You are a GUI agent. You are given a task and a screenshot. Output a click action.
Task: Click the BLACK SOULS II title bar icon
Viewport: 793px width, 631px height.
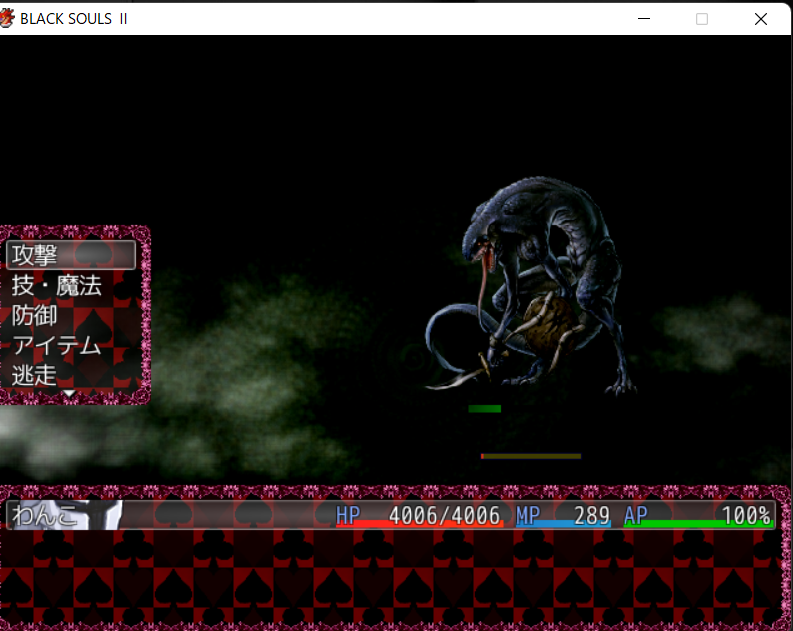click(9, 19)
